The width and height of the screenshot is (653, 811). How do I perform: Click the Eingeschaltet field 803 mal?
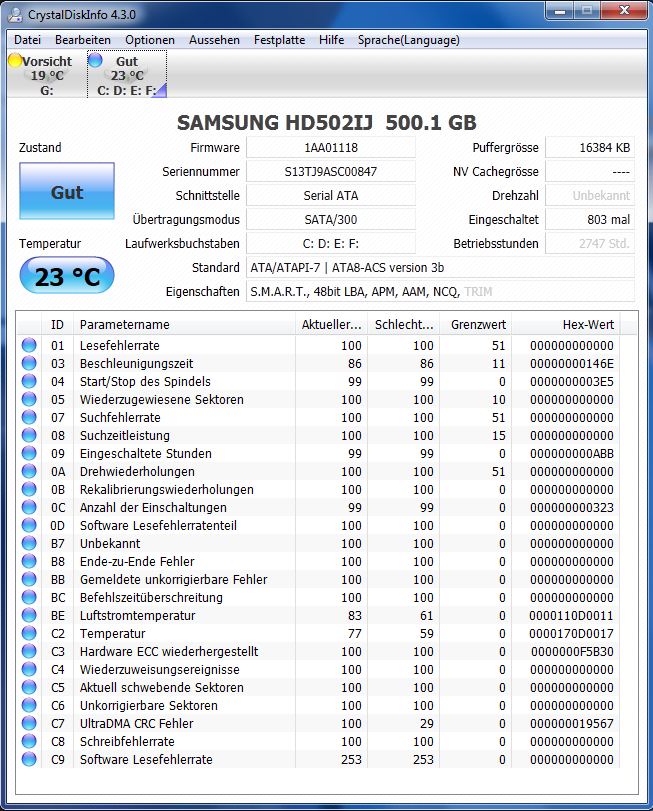(x=590, y=219)
